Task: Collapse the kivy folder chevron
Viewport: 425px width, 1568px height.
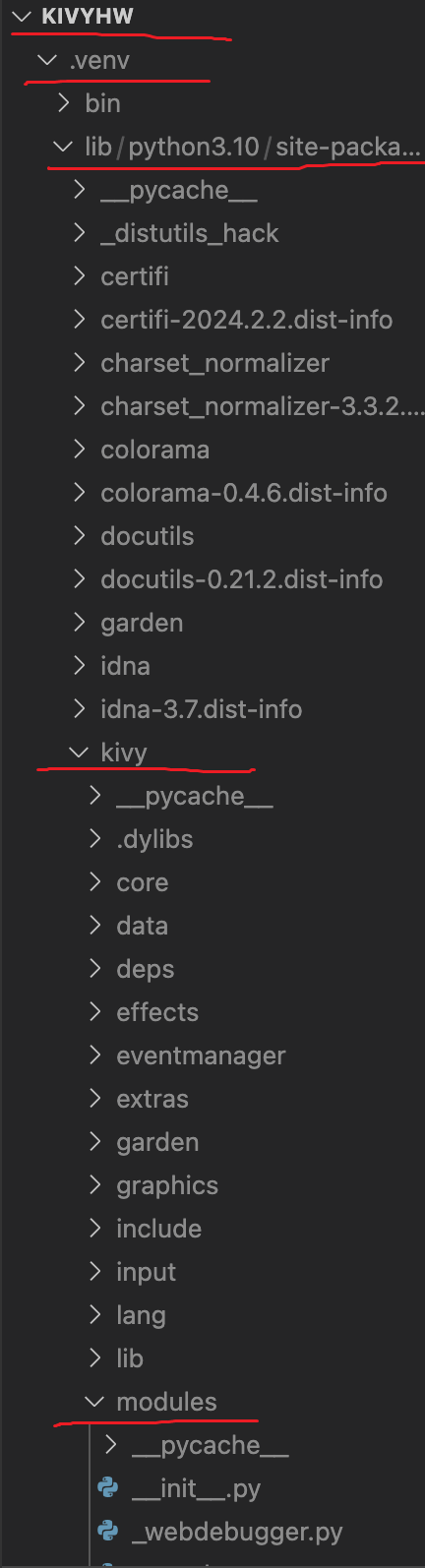Action: (79, 753)
